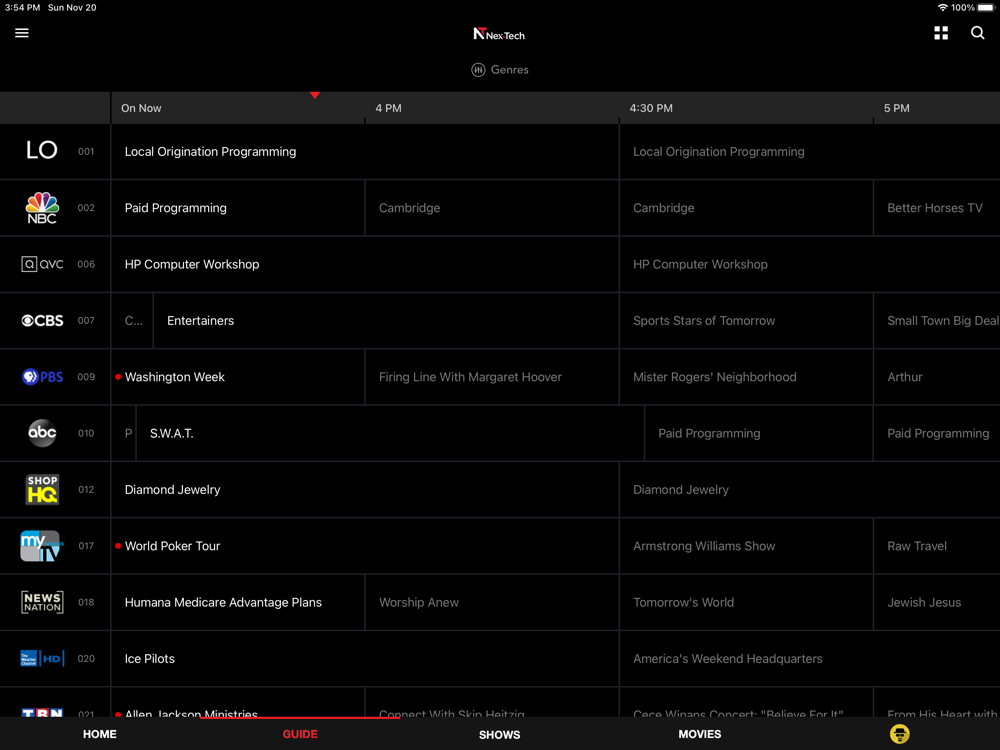Open Sports Stars of Tomorrow
1000x750 pixels.
point(746,321)
